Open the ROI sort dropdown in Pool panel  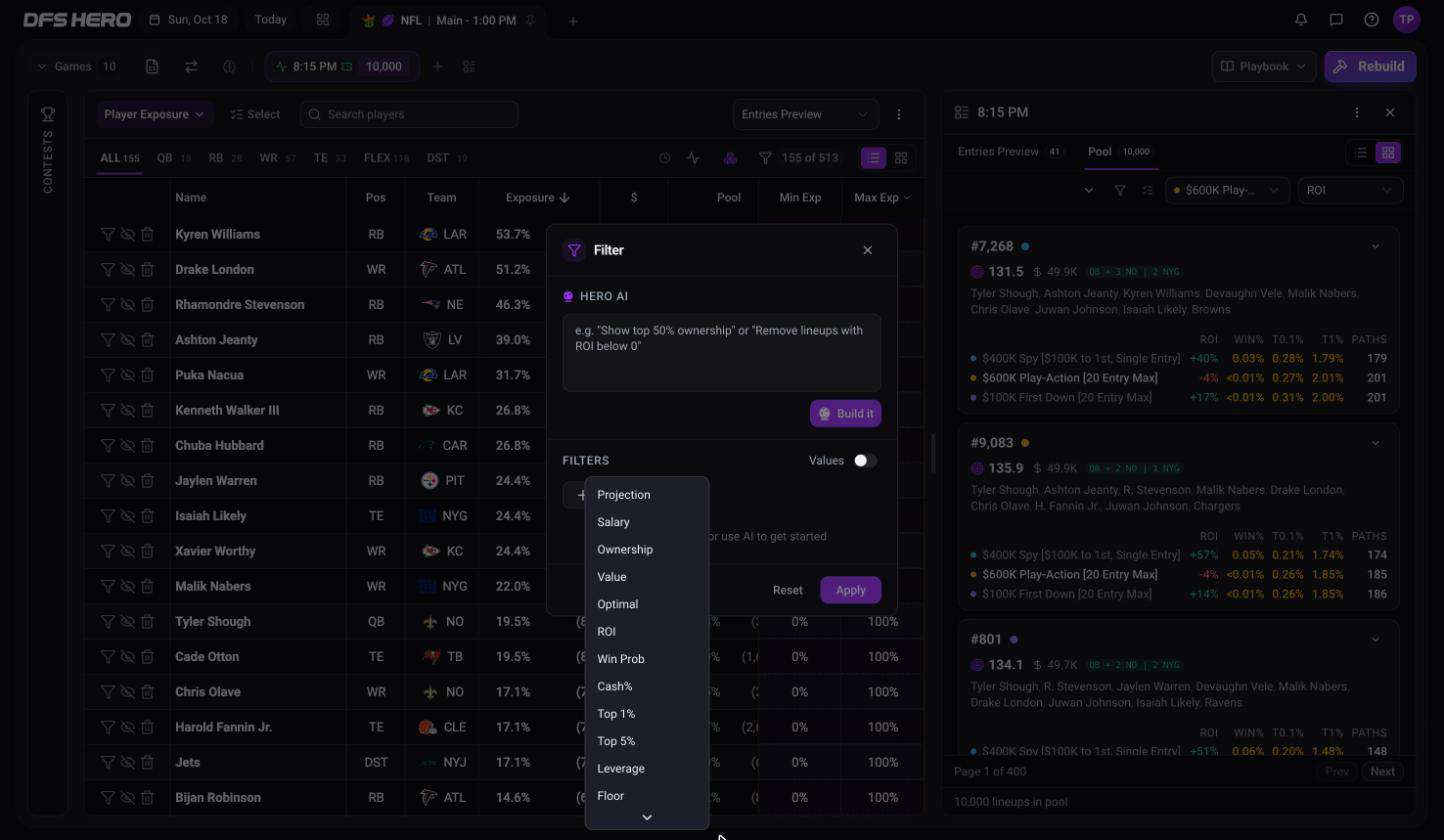tap(1349, 190)
